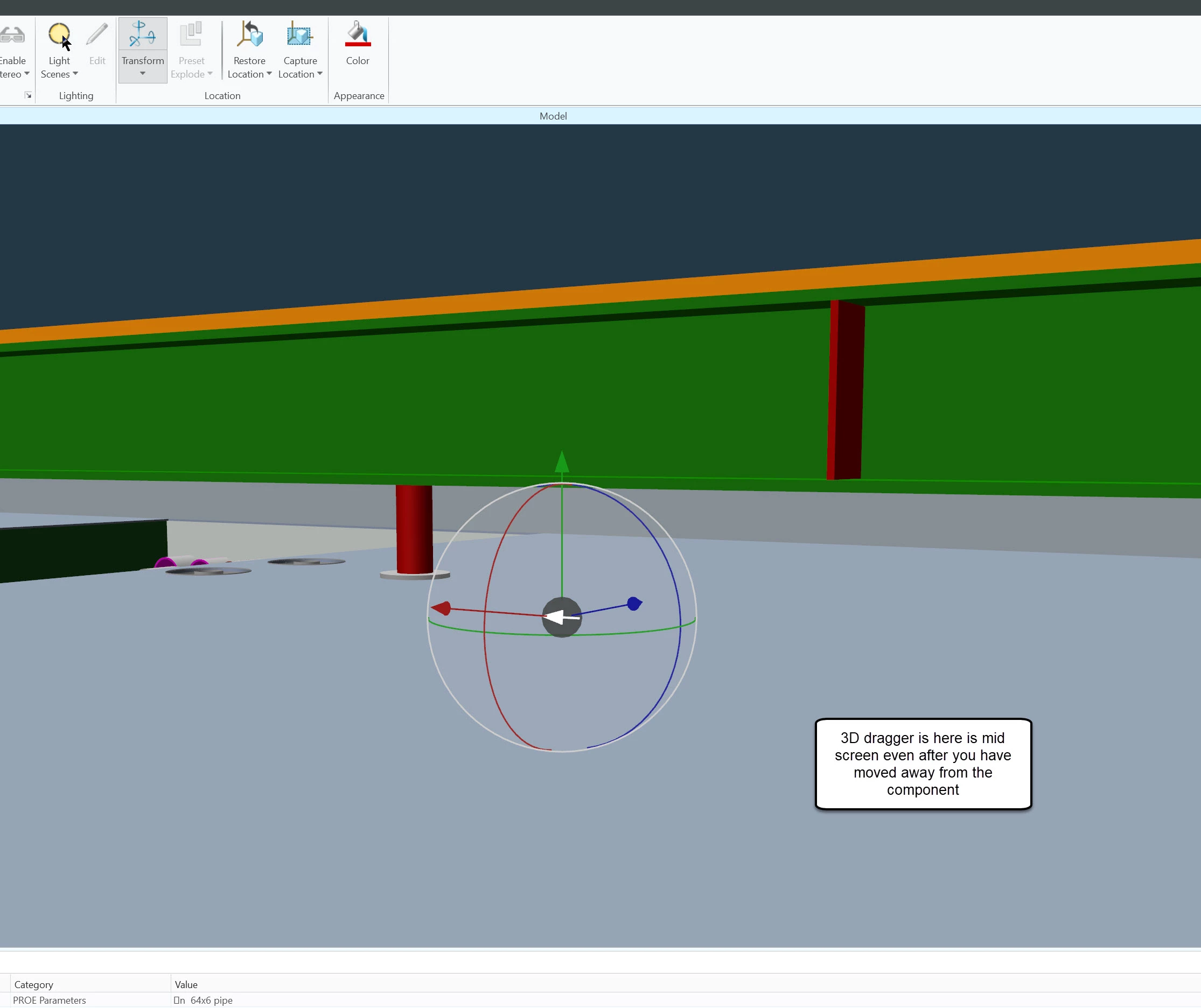Click the green vertical dragger arrow
The width and height of the screenshot is (1201, 1008).
pos(562,462)
